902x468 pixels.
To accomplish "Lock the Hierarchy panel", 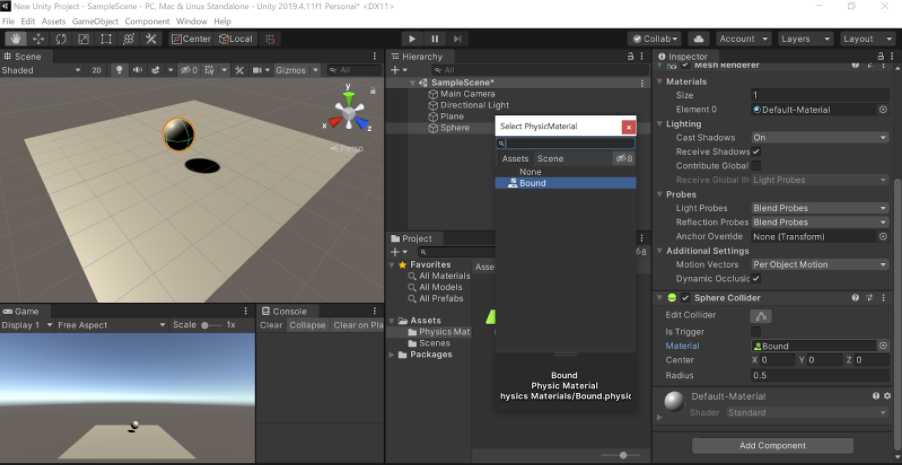I will point(630,56).
